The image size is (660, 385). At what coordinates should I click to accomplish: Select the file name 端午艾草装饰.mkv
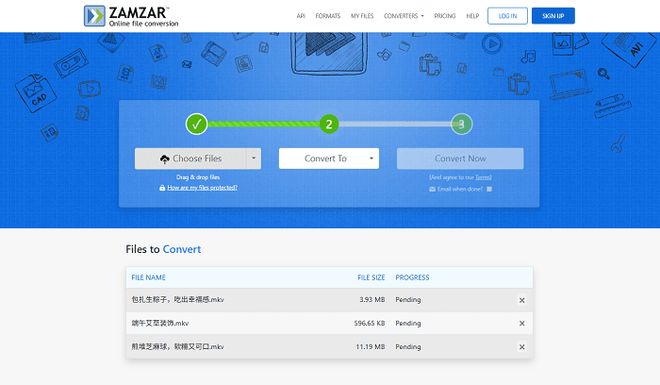pos(160,323)
